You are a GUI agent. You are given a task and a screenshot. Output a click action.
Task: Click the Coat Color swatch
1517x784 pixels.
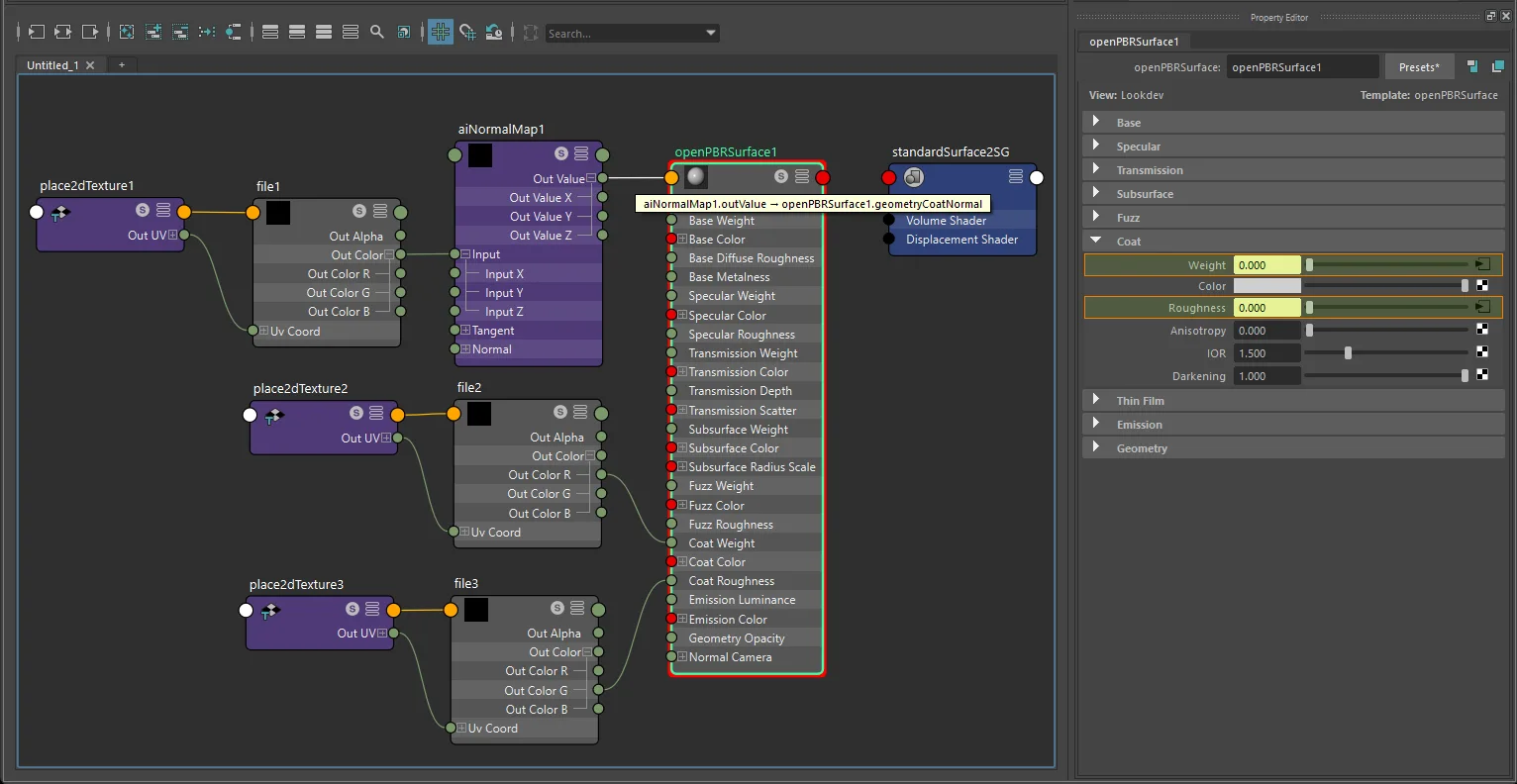click(1267, 286)
